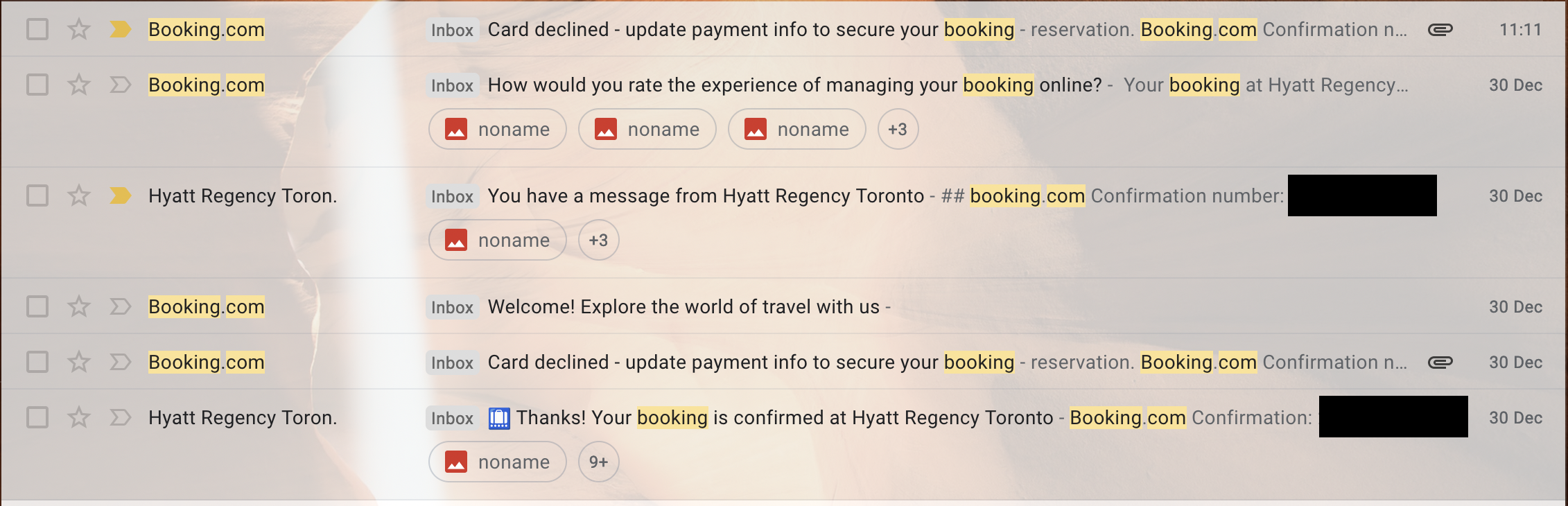Star the Thanks! Your booking is confirmed email
This screenshot has width=1568, height=506.
pos(79,417)
